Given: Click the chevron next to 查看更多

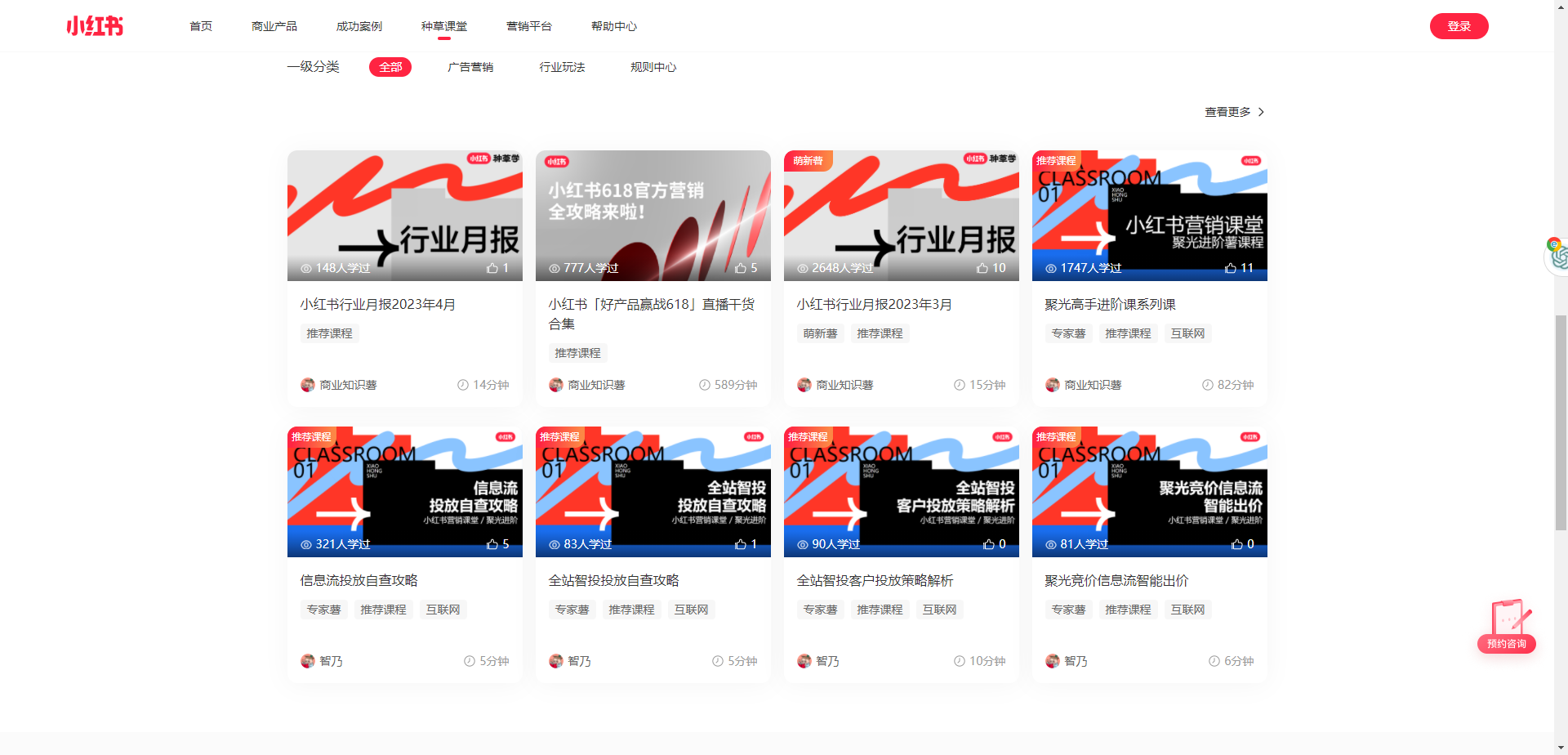Looking at the screenshot, I should [1261, 112].
